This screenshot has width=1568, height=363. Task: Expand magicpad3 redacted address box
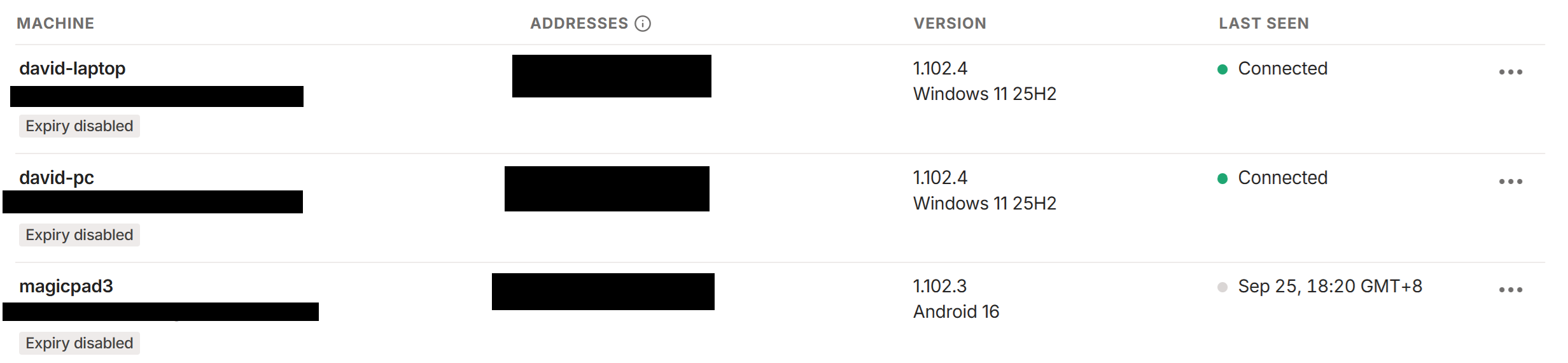click(603, 292)
